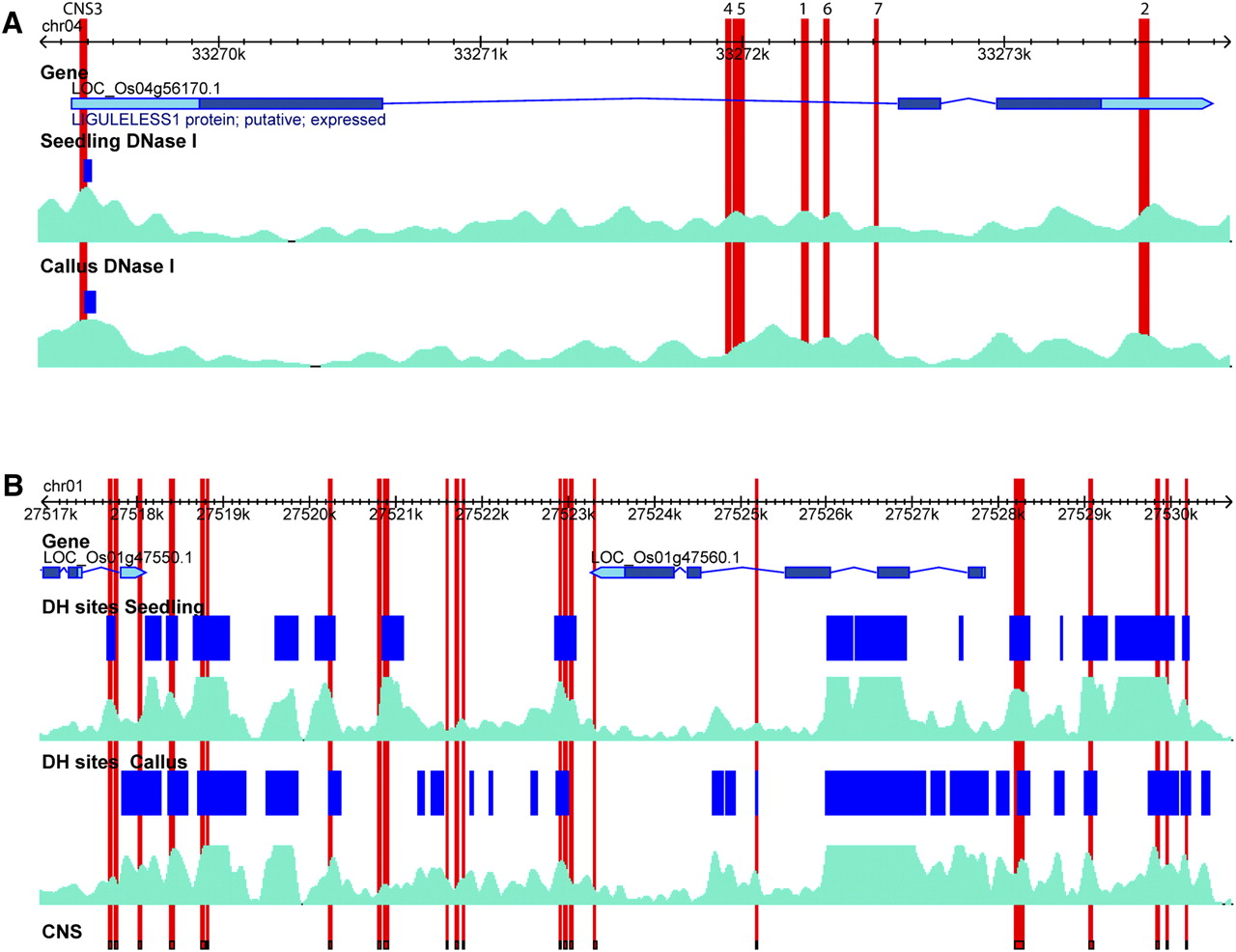
Task: Select the CNS marker labeled 2
Action: point(1144,9)
